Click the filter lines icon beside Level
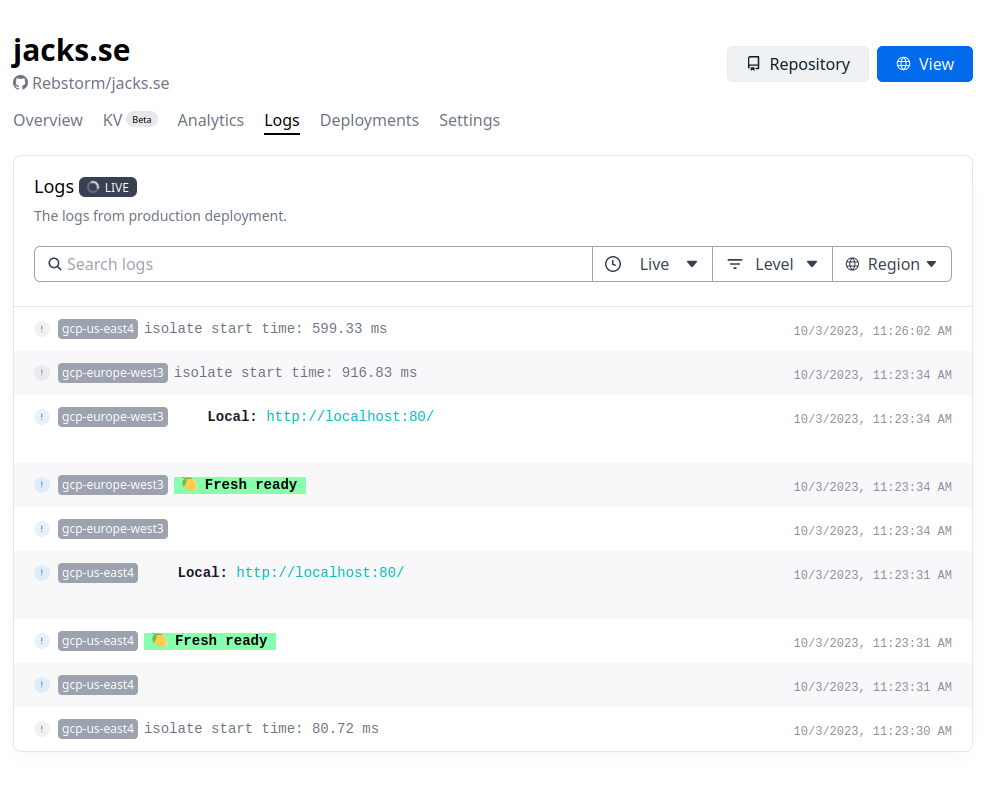 pos(735,264)
